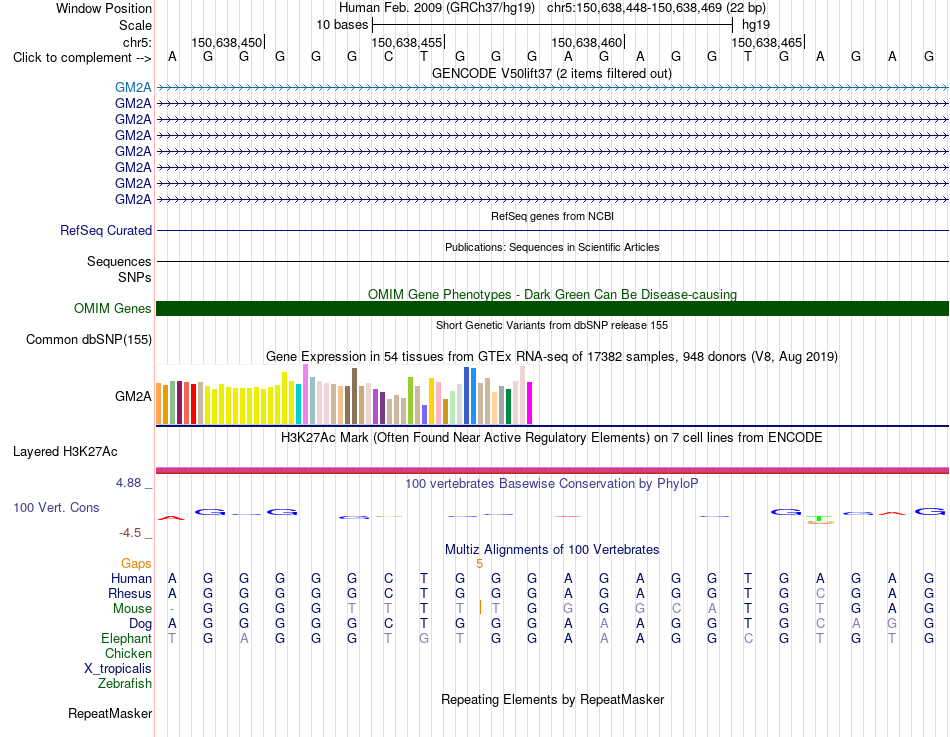Viewport: 950px width, 737px height.
Task: Open the RefSeq Curated track label
Action: [105, 230]
